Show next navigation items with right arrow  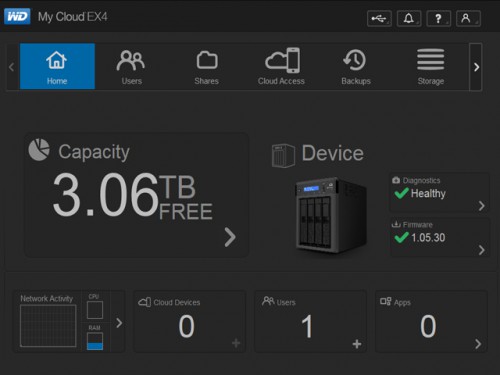[476, 67]
